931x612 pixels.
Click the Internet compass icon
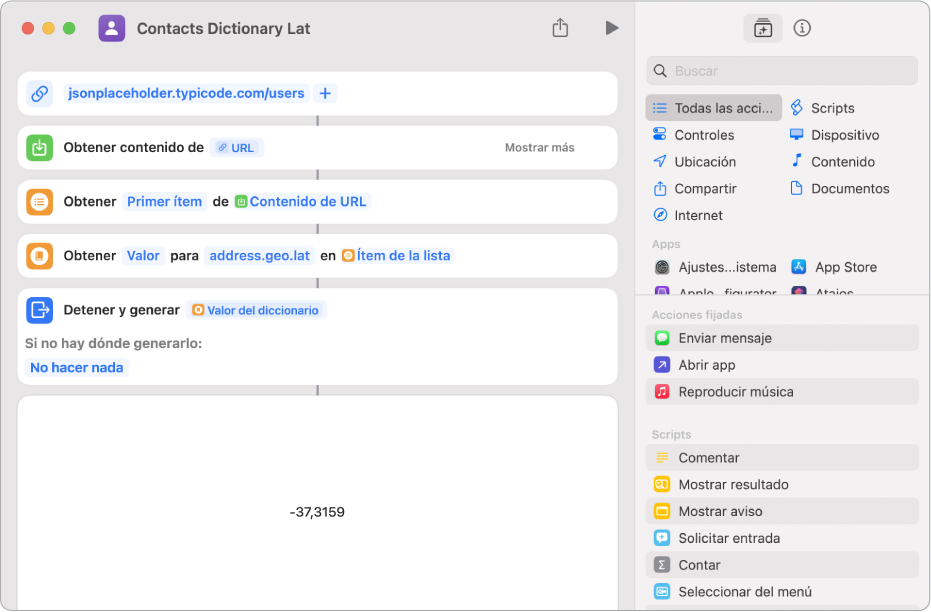tap(660, 215)
